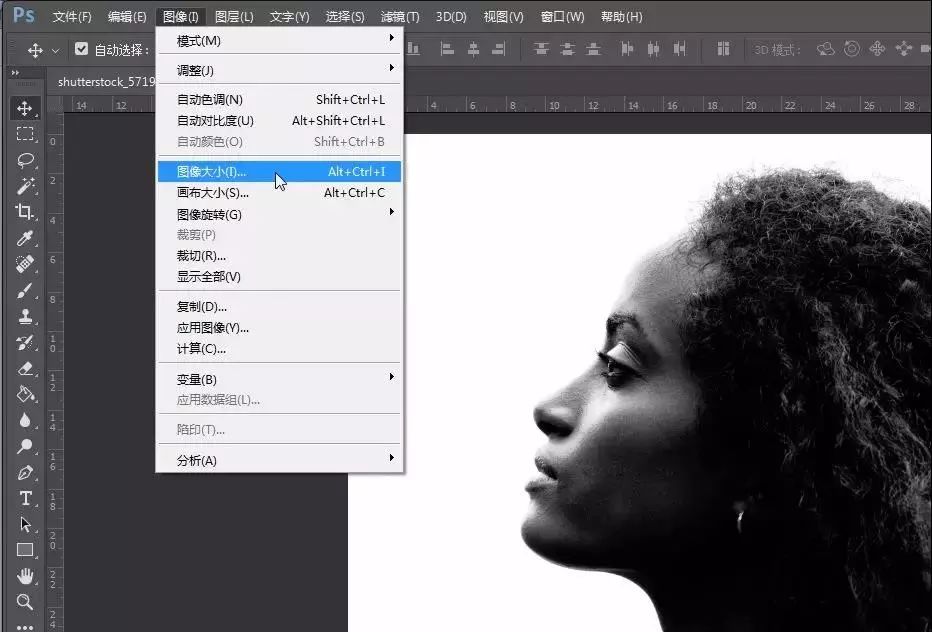Screen dimensions: 932x632
Task: Toggle the 自动选择 checkbox
Action: click(x=82, y=49)
